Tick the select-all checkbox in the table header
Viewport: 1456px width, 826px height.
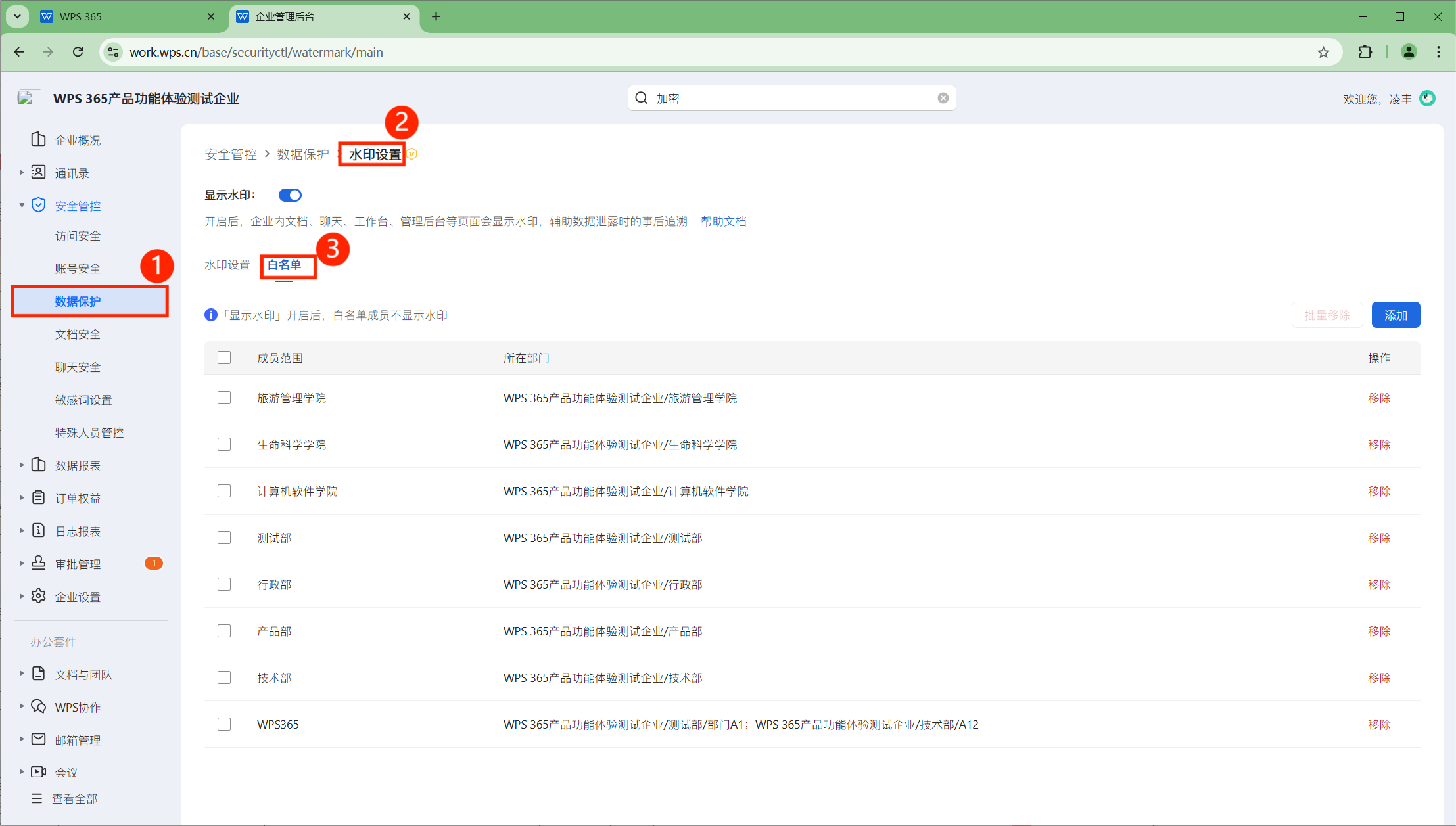[x=224, y=357]
